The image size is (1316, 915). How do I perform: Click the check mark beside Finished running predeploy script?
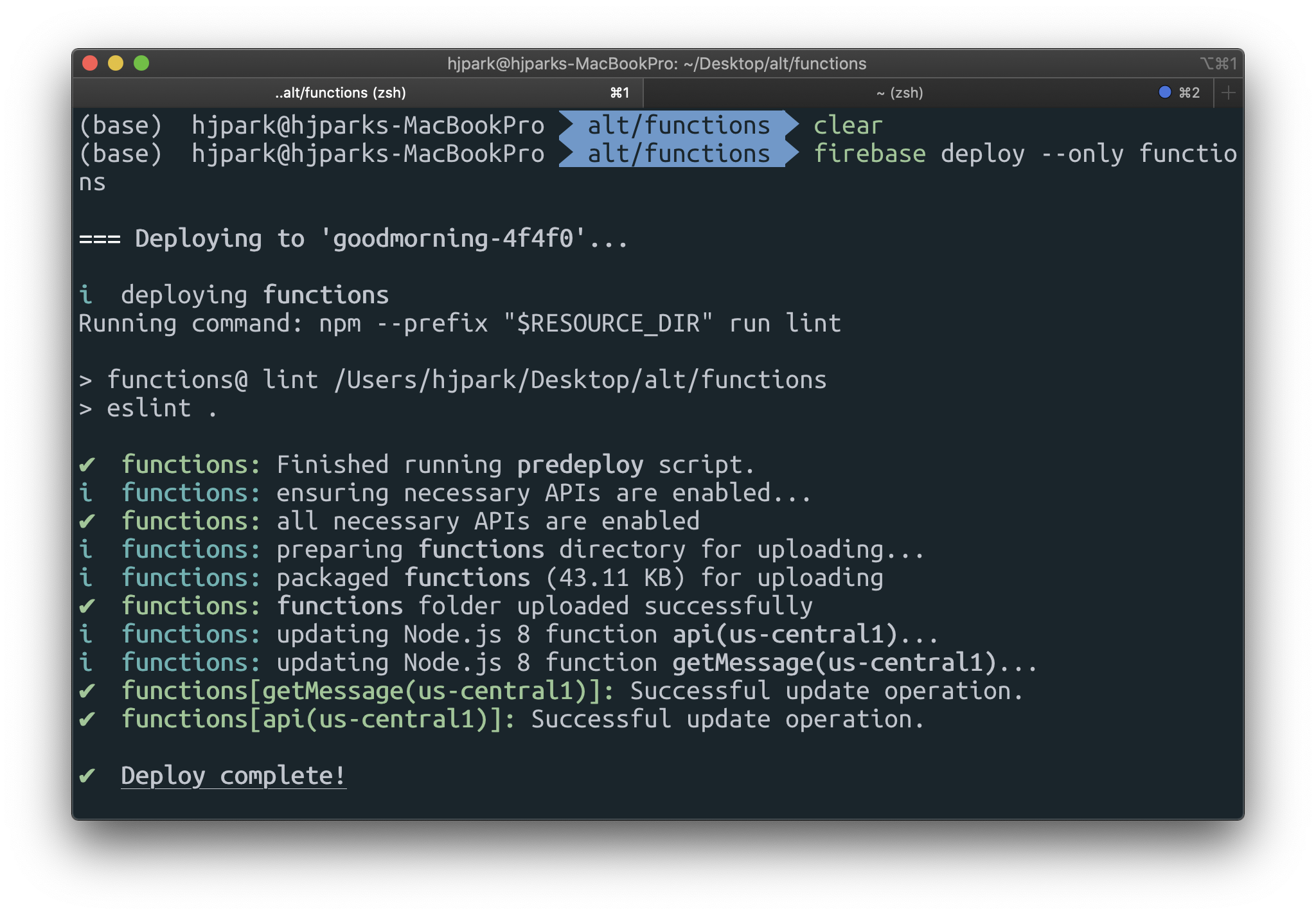click(87, 465)
